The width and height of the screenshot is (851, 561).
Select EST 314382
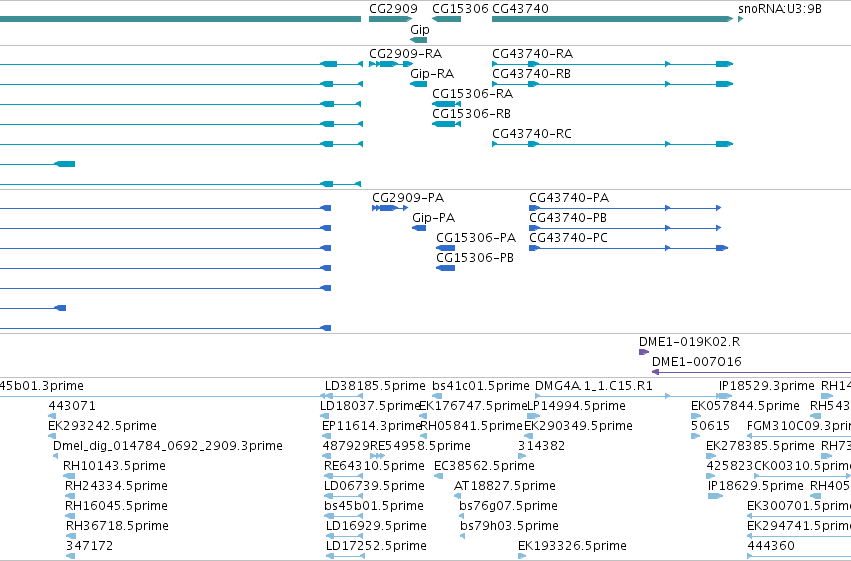[541, 446]
